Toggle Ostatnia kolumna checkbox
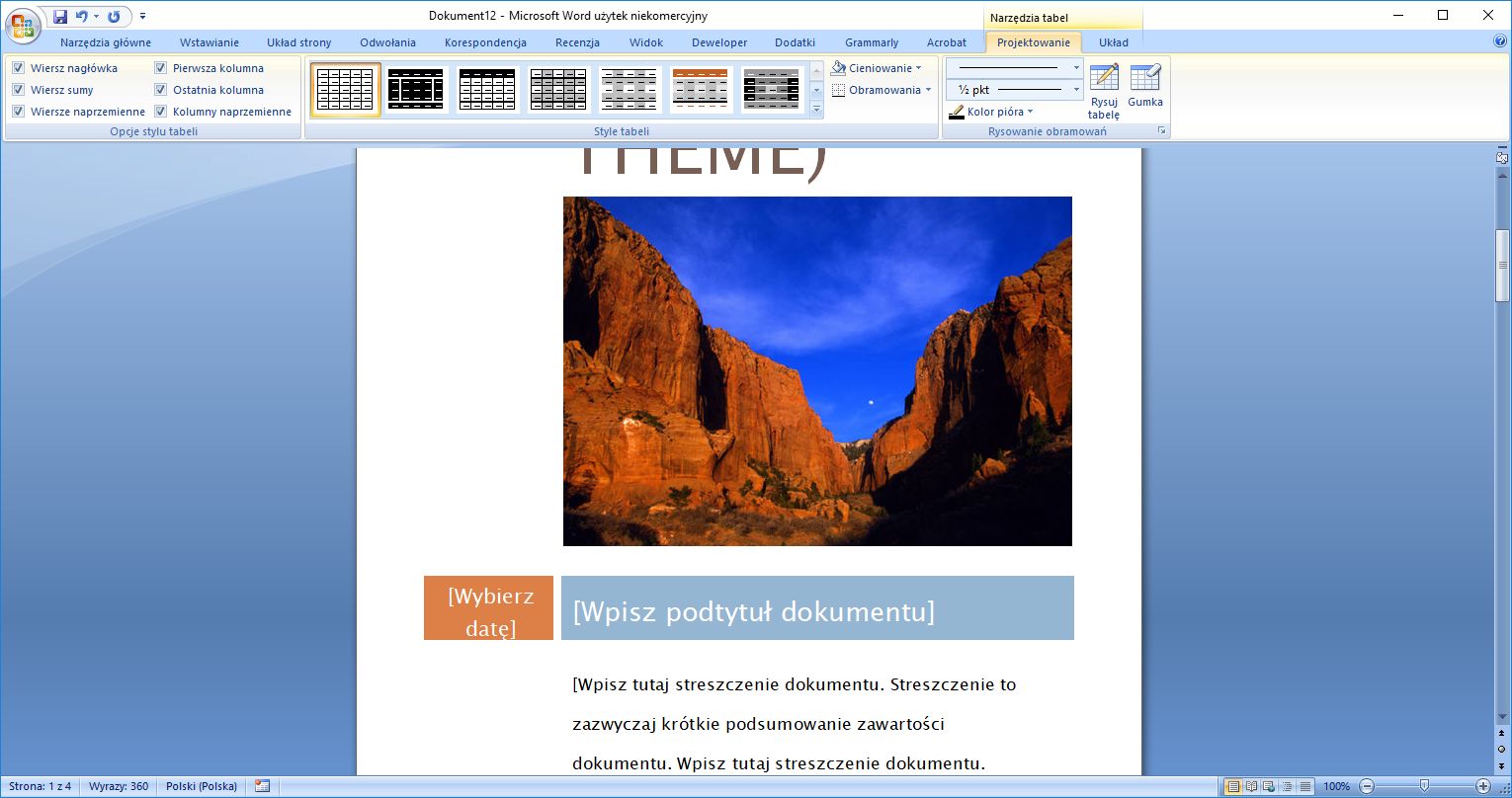Viewport: 1512px width, 798px height. (161, 90)
